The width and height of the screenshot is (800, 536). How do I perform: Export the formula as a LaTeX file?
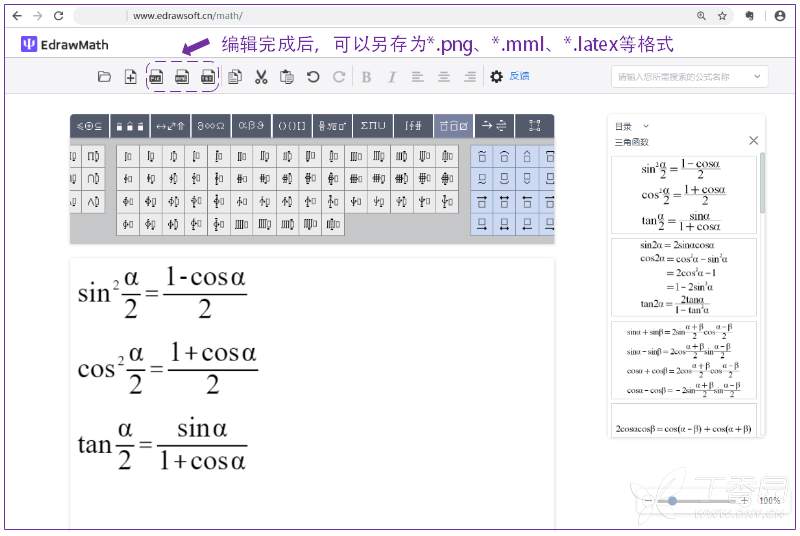point(208,77)
